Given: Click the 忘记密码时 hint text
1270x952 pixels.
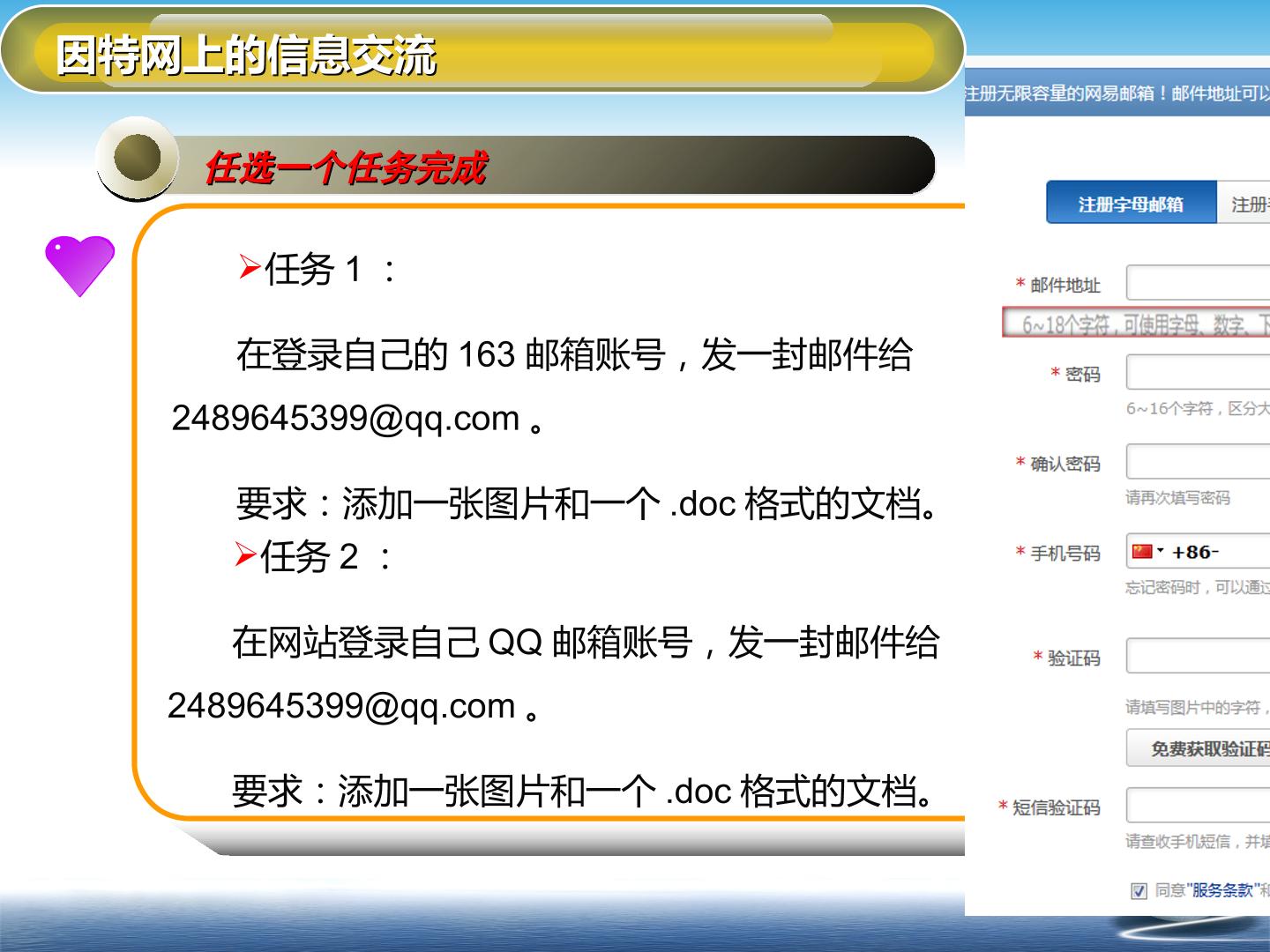Looking at the screenshot, I should [1198, 587].
